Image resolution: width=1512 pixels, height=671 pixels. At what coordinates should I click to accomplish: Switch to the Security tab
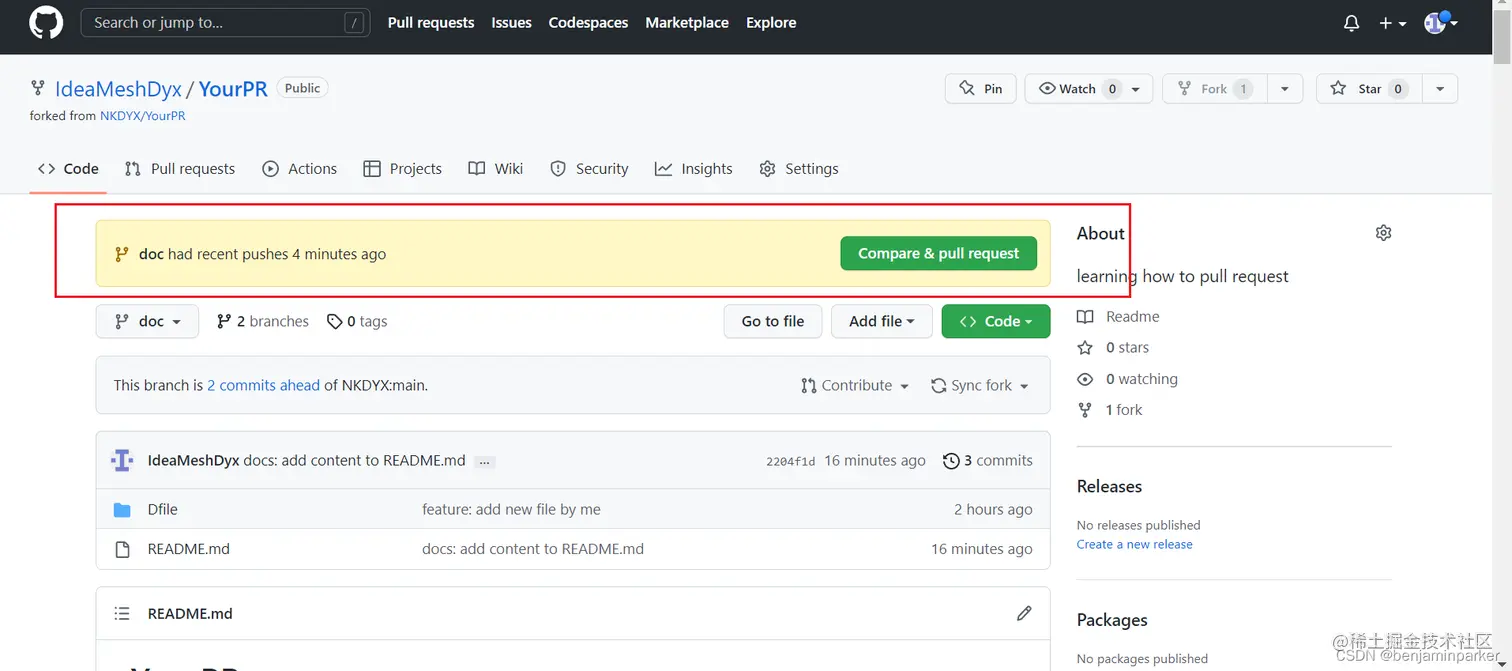click(590, 169)
